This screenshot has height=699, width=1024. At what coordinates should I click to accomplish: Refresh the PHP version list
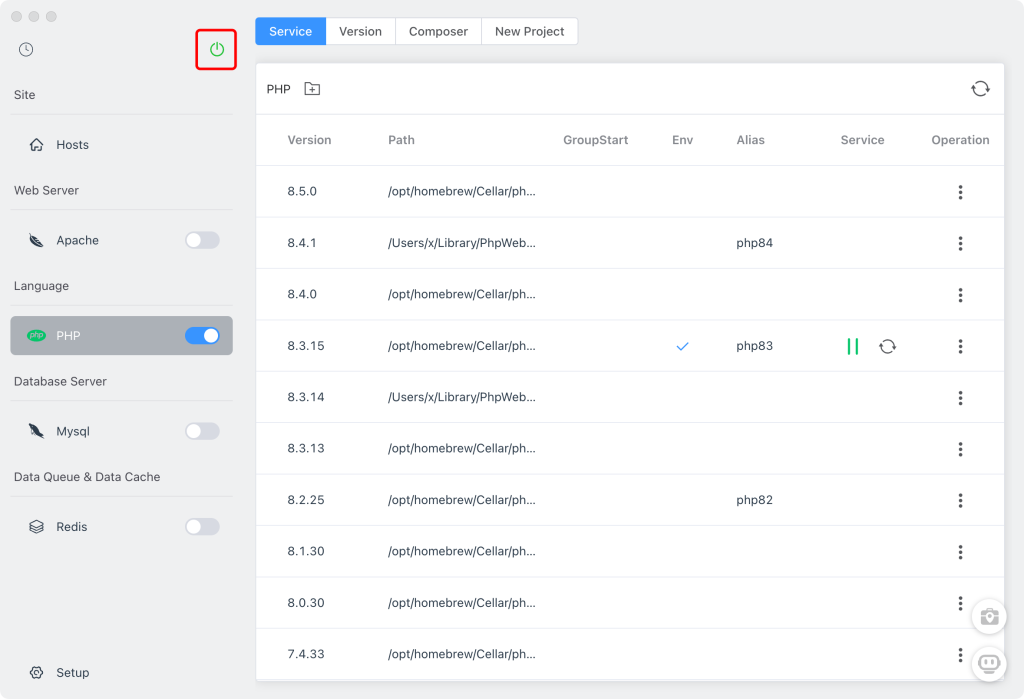point(980,89)
